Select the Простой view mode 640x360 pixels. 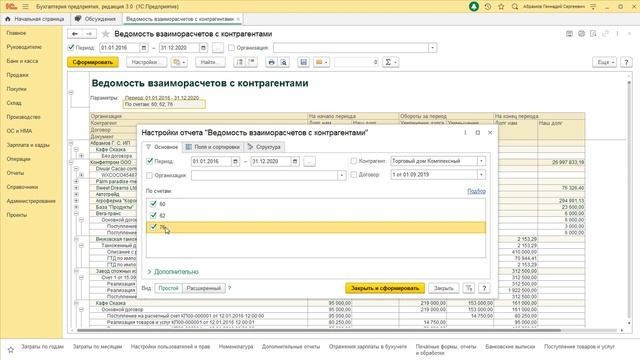pos(168,288)
